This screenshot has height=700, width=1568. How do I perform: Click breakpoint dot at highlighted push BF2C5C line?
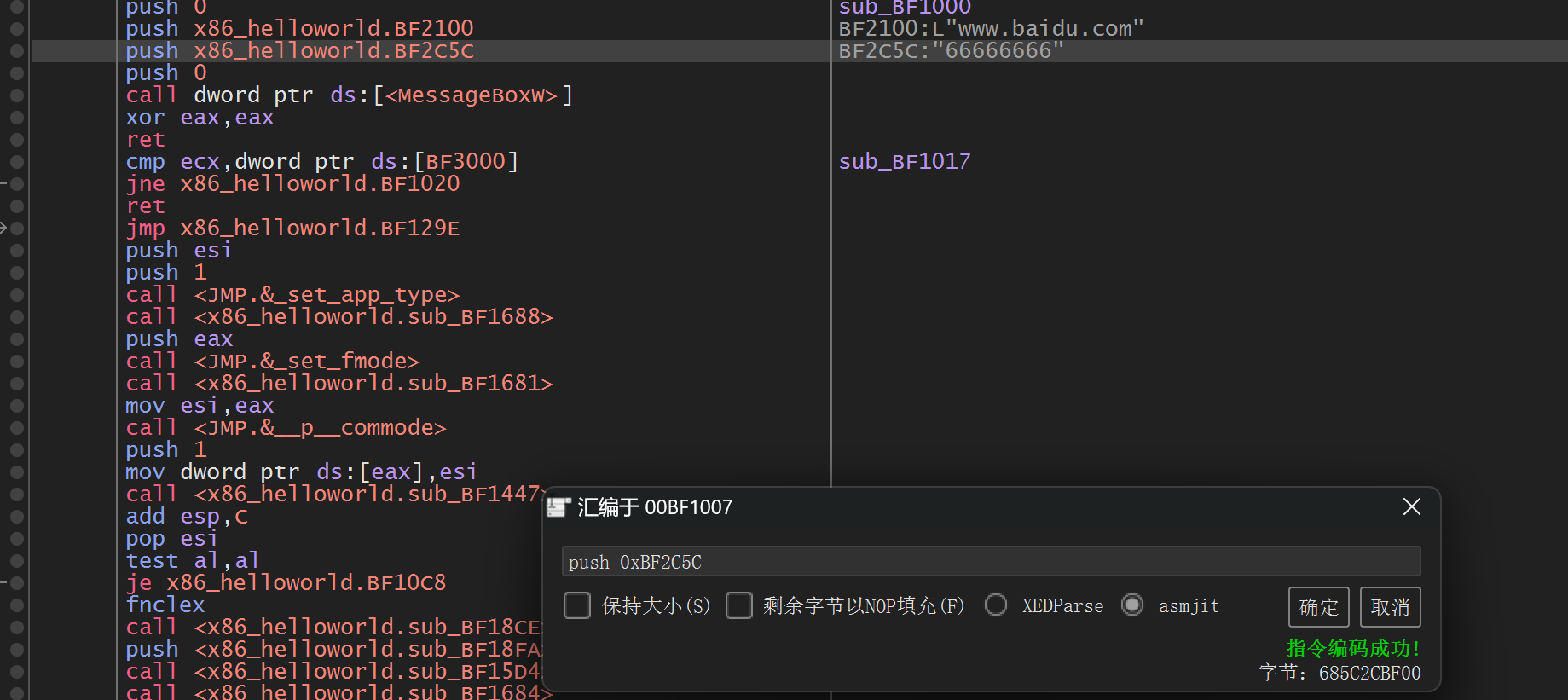(x=16, y=51)
